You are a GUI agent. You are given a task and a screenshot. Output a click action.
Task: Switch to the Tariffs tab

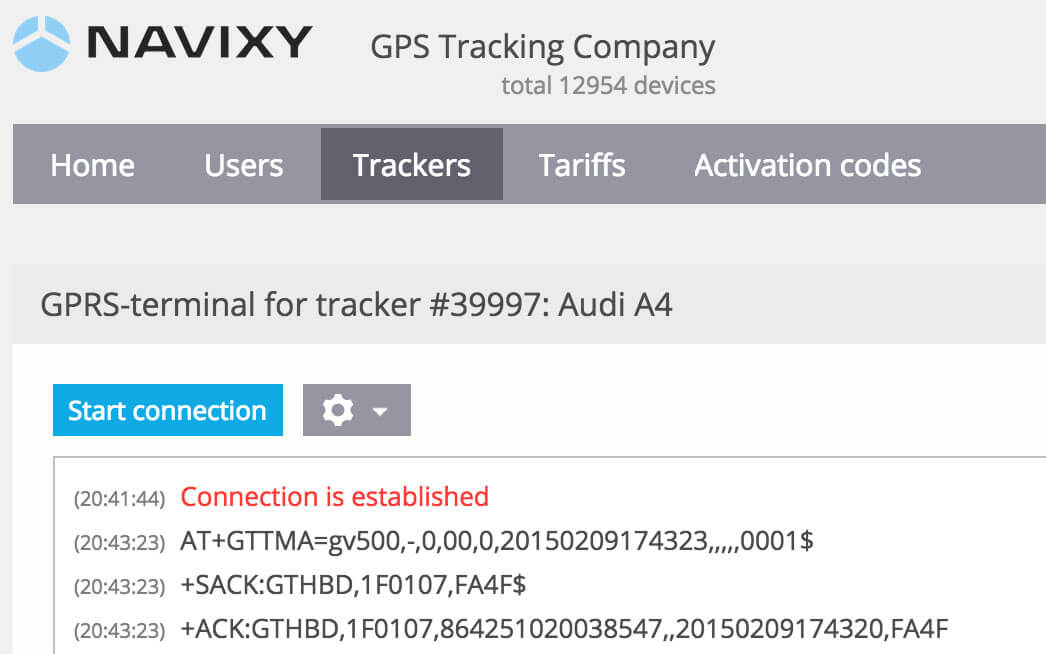(582, 165)
